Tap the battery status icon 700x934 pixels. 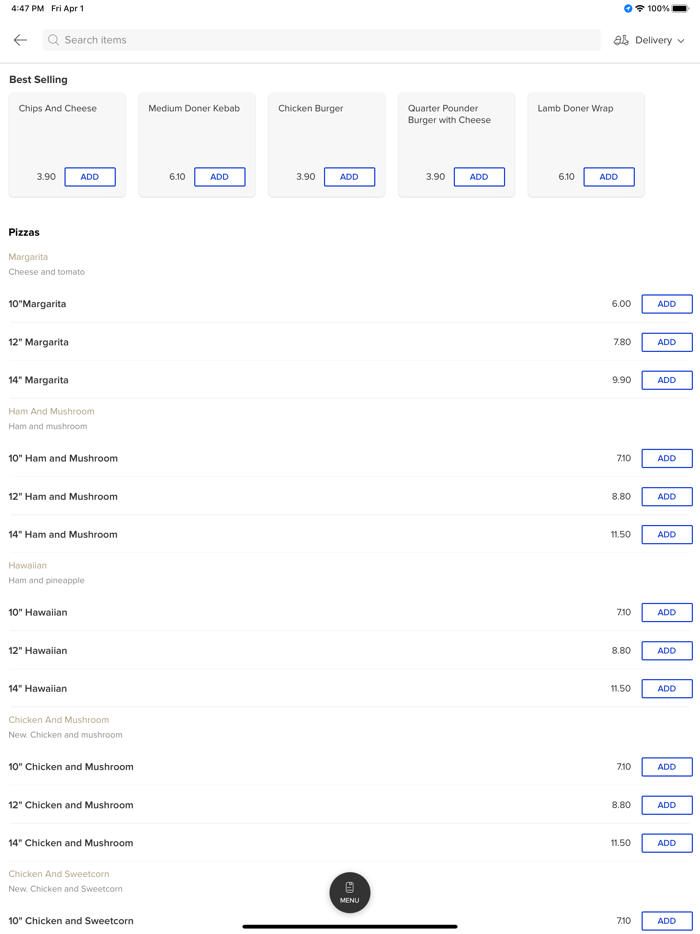click(680, 9)
